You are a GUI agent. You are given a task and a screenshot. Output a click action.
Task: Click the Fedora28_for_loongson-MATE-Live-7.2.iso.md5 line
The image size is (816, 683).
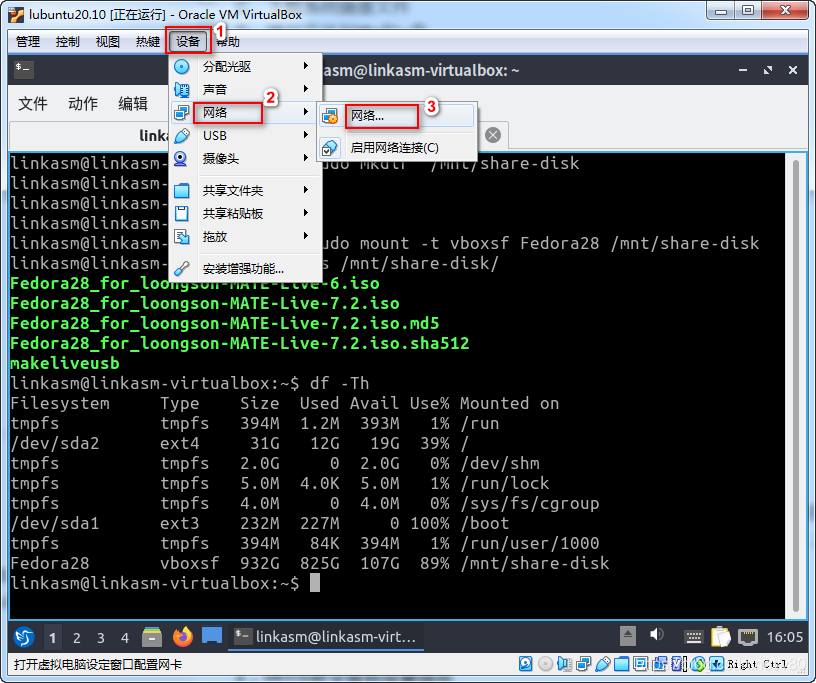[224, 323]
